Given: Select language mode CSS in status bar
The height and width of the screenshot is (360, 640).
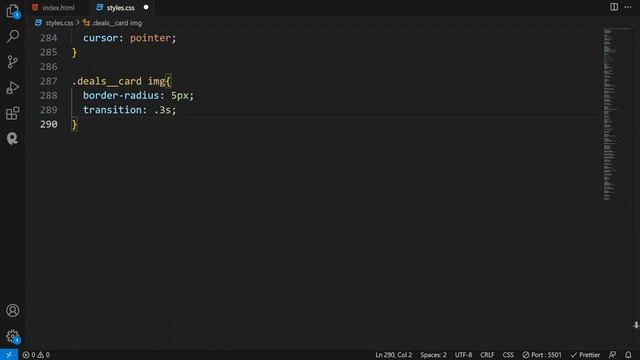Looking at the screenshot, I should 508,355.
